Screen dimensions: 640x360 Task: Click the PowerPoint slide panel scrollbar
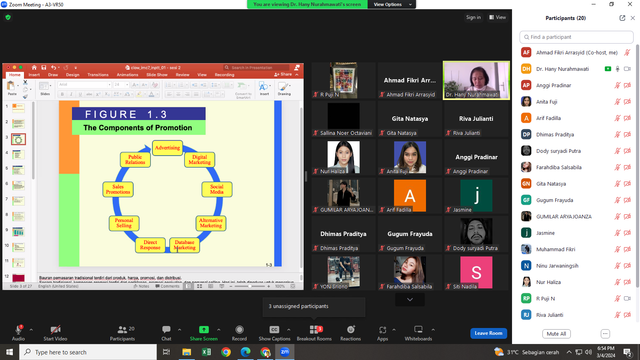[33, 141]
